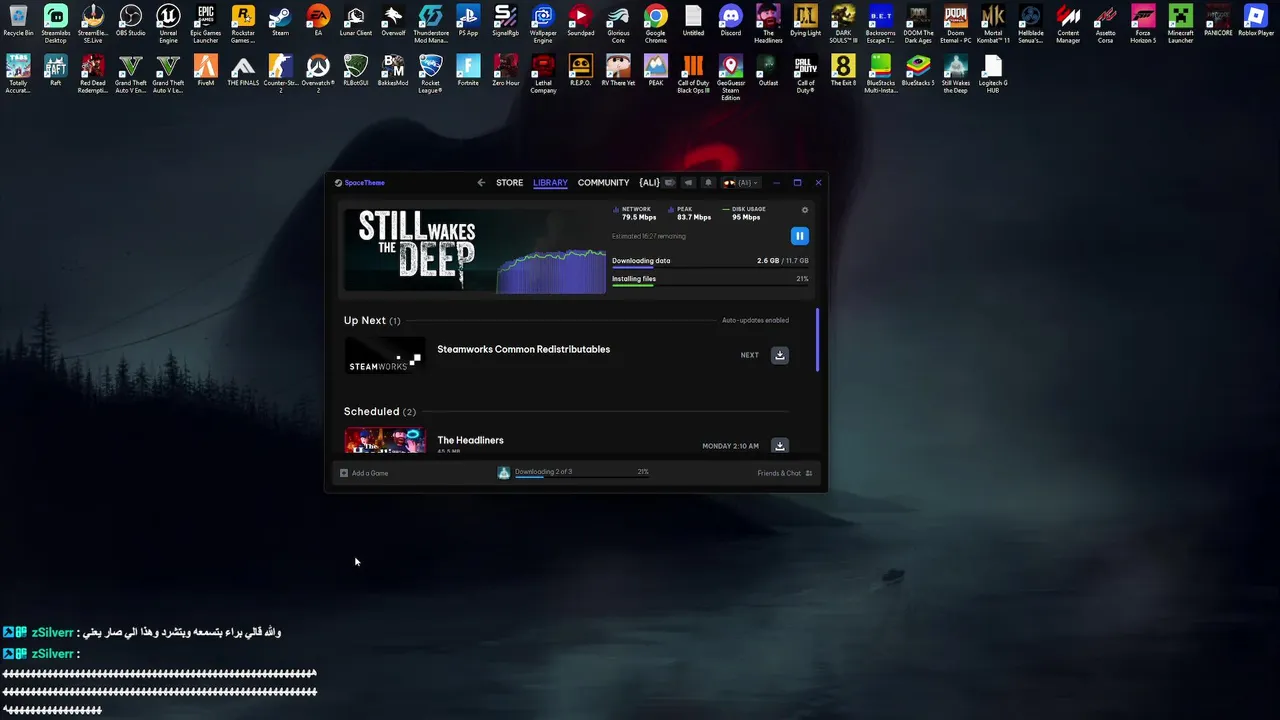This screenshot has height=720, width=1280.
Task: Select FiveM desktop shortcut
Action: click(x=205, y=71)
